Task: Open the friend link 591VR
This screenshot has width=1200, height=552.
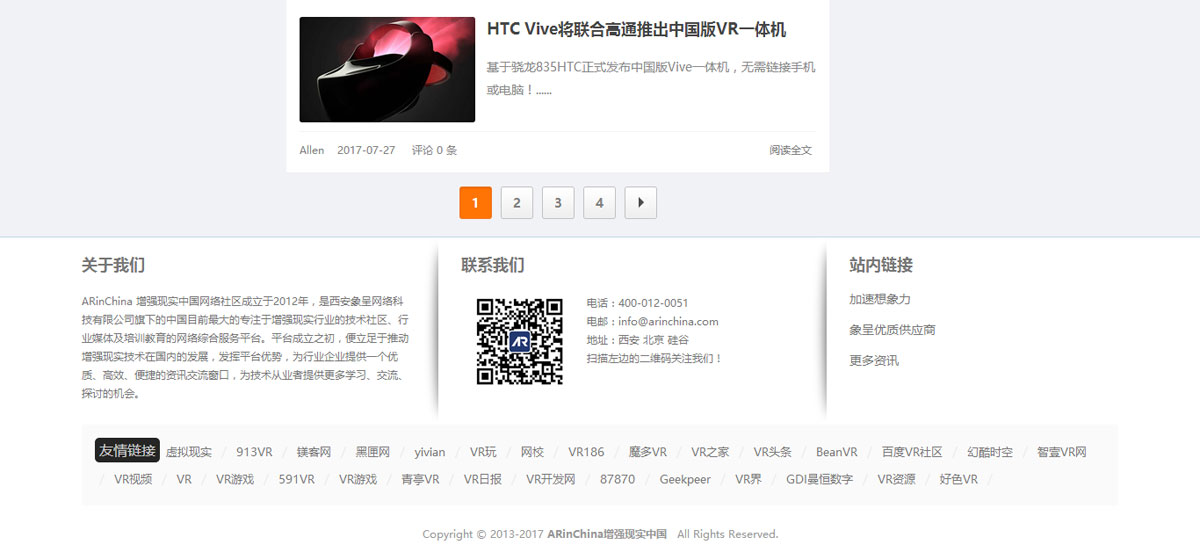Action: (x=297, y=479)
